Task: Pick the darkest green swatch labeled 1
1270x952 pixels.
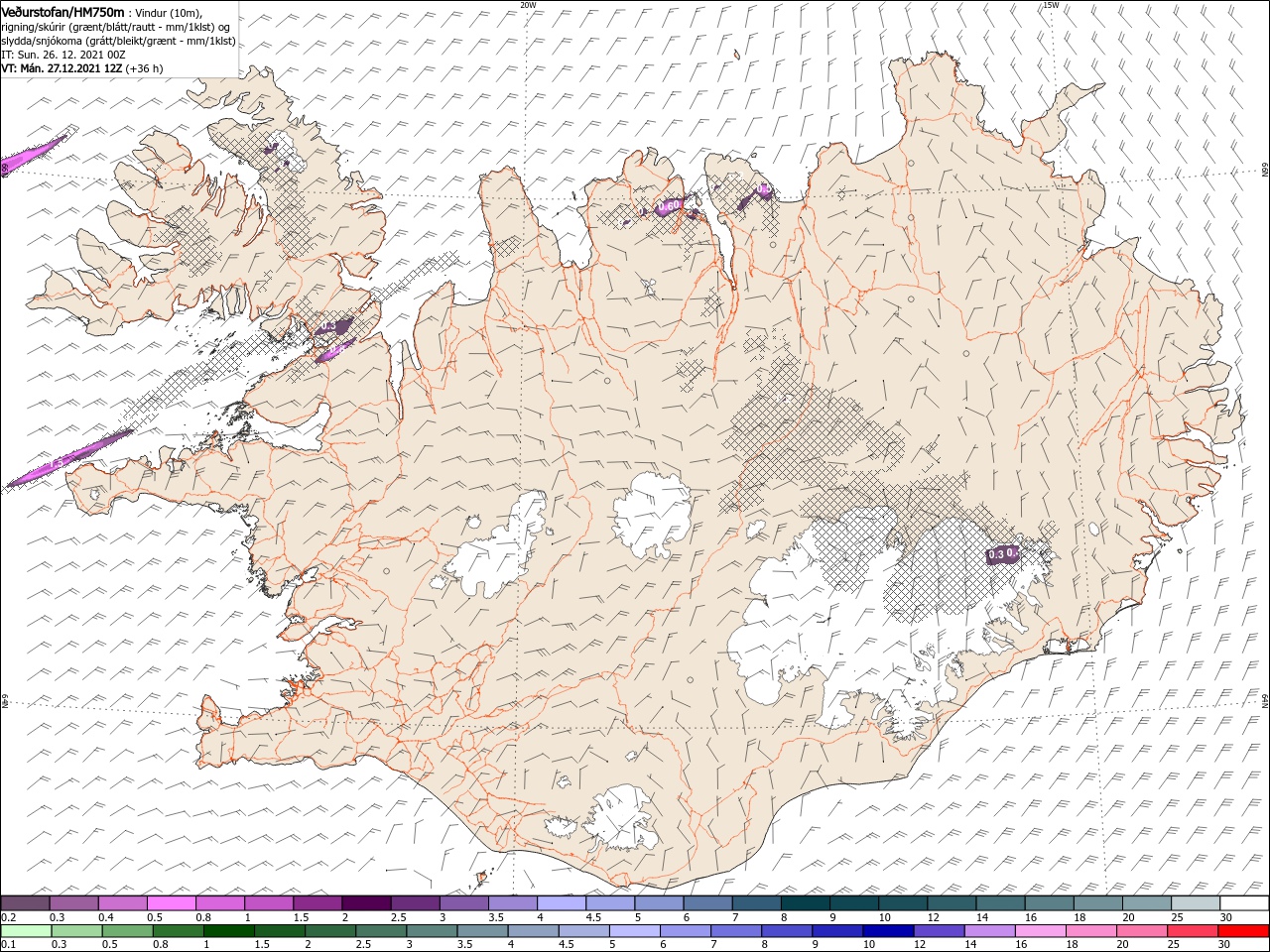Action: pyautogui.click(x=228, y=931)
